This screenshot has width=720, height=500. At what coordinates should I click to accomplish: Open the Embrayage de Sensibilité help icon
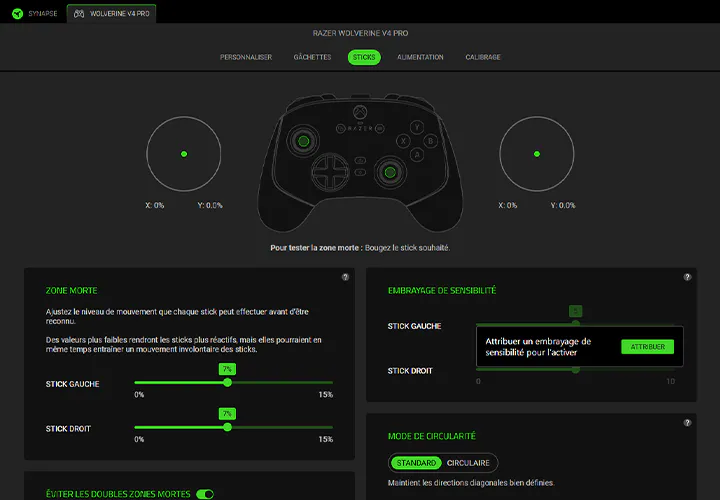pos(687,277)
